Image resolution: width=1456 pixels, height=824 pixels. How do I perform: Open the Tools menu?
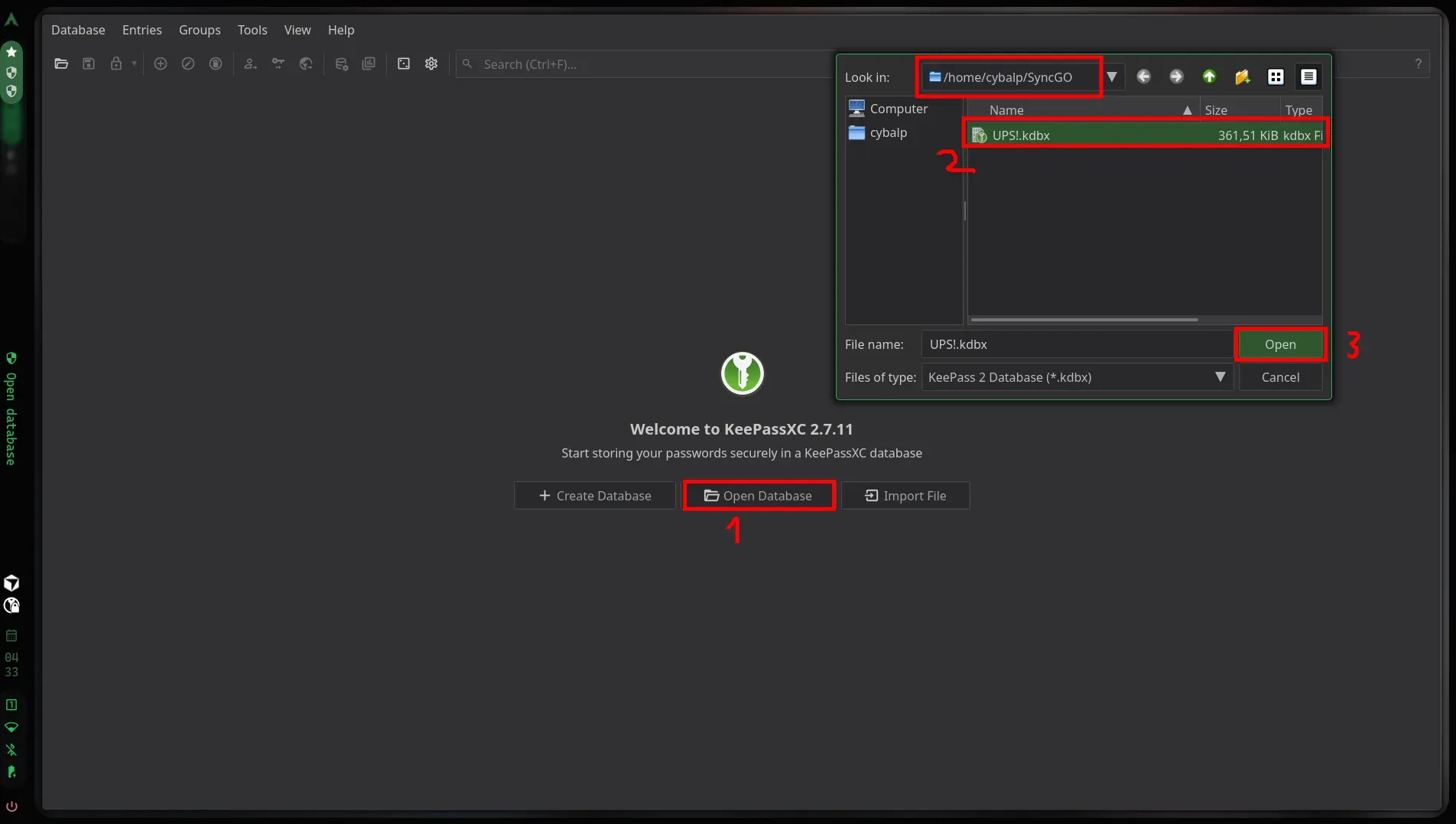(x=252, y=30)
